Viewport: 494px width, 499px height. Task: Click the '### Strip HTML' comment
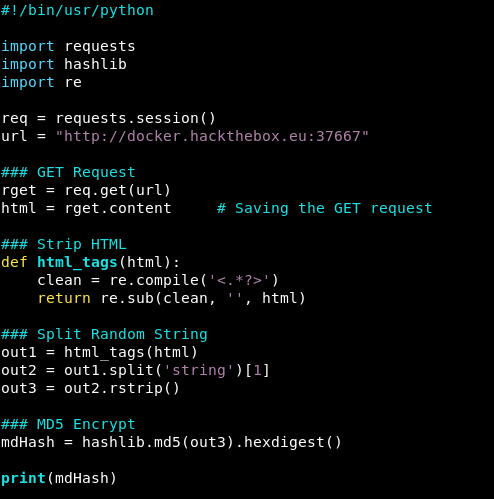64,244
